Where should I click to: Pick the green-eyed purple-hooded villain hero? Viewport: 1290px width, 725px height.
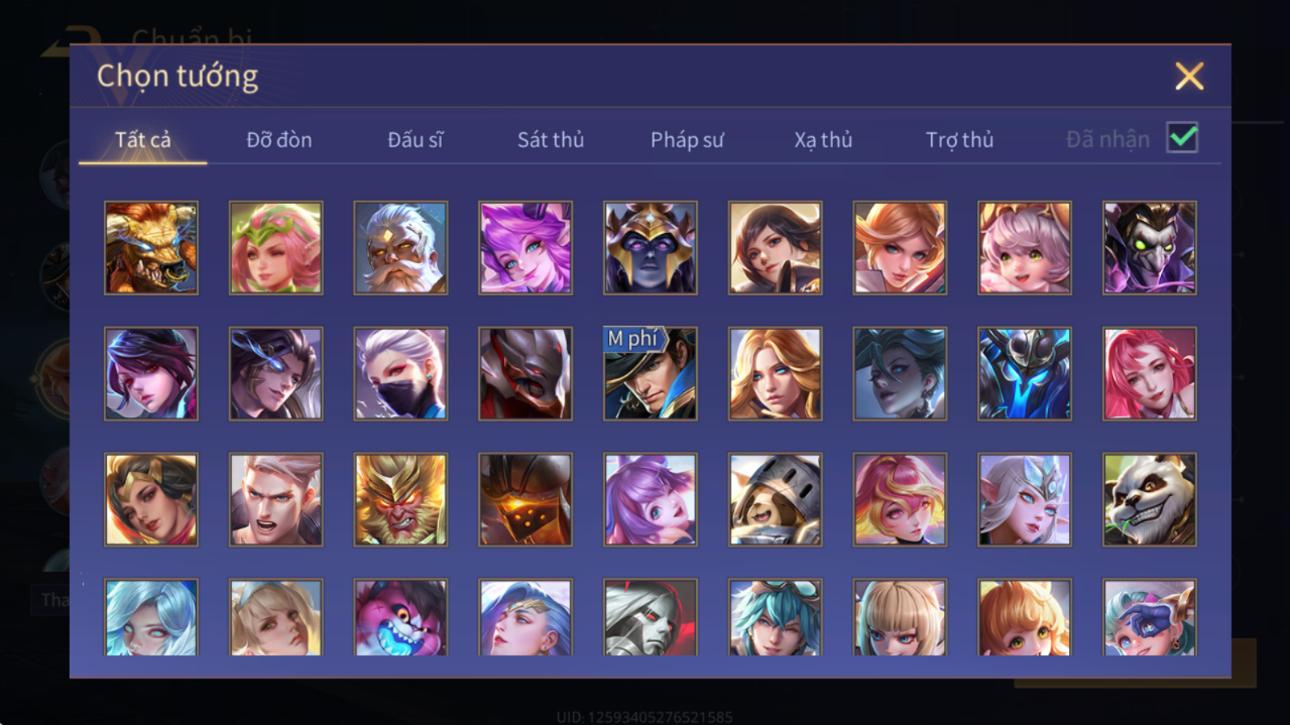pos(1149,248)
